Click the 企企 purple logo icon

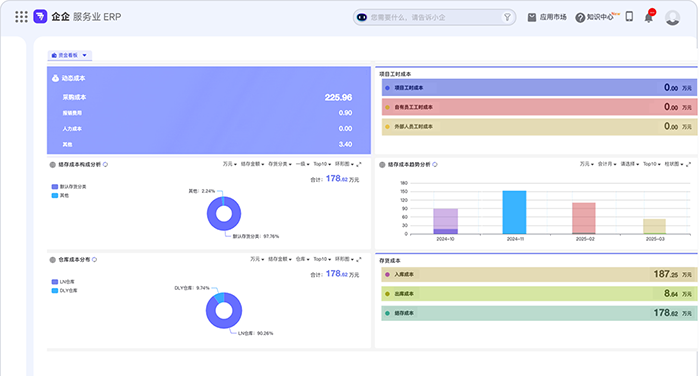[40, 17]
